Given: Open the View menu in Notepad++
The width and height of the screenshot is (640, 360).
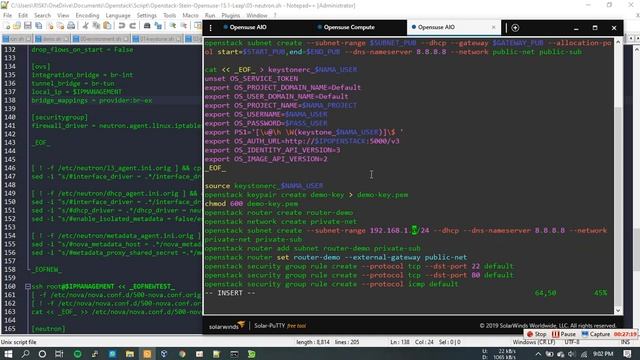Looking at the screenshot, I should pyautogui.click(x=63, y=16).
